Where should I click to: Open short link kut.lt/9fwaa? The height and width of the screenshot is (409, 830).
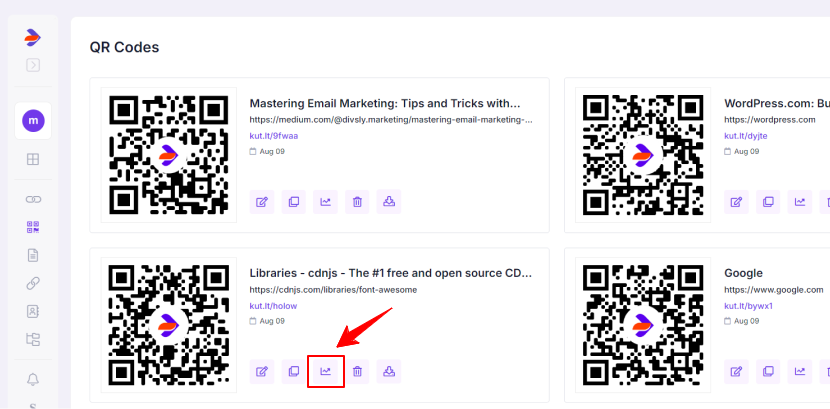(x=274, y=136)
